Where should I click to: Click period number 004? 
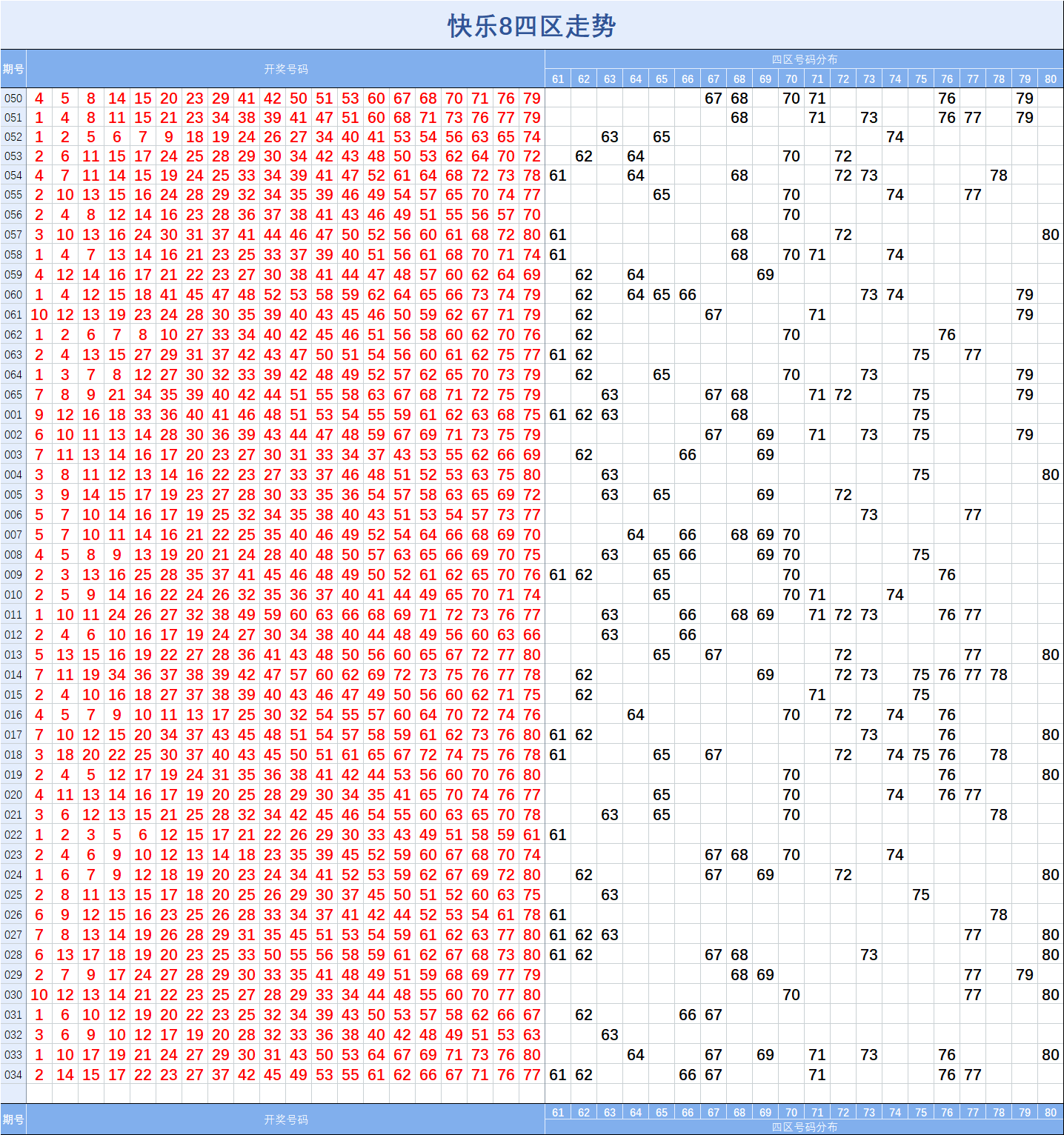pyautogui.click(x=13, y=475)
